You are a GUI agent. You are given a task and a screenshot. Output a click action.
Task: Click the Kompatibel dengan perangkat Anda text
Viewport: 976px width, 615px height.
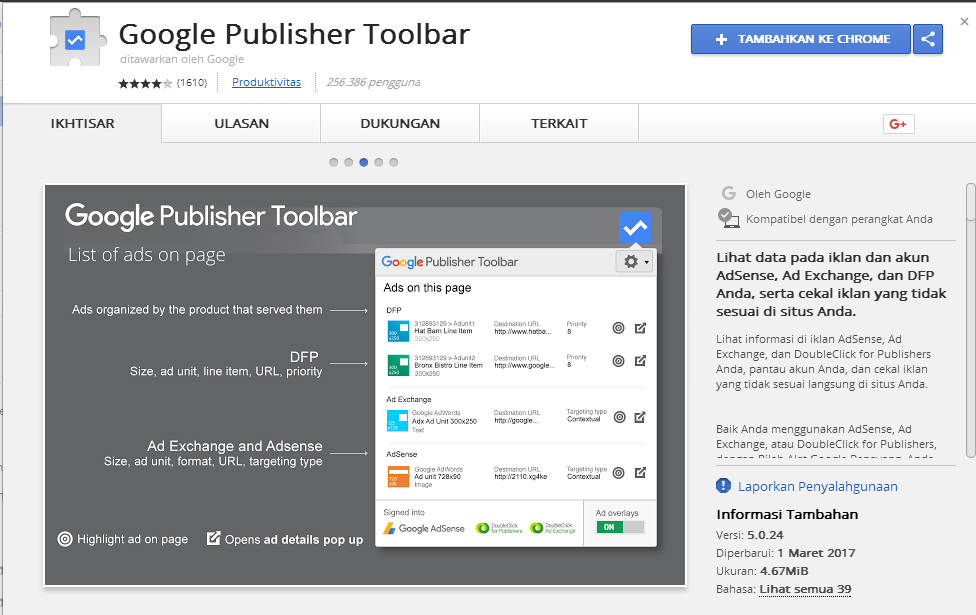839,219
